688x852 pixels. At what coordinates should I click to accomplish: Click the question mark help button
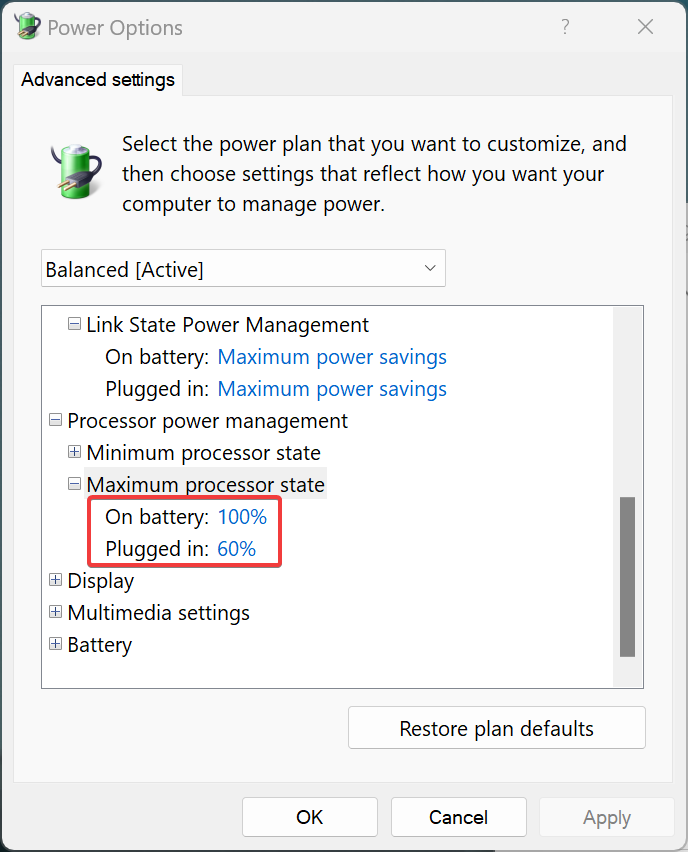click(x=565, y=27)
